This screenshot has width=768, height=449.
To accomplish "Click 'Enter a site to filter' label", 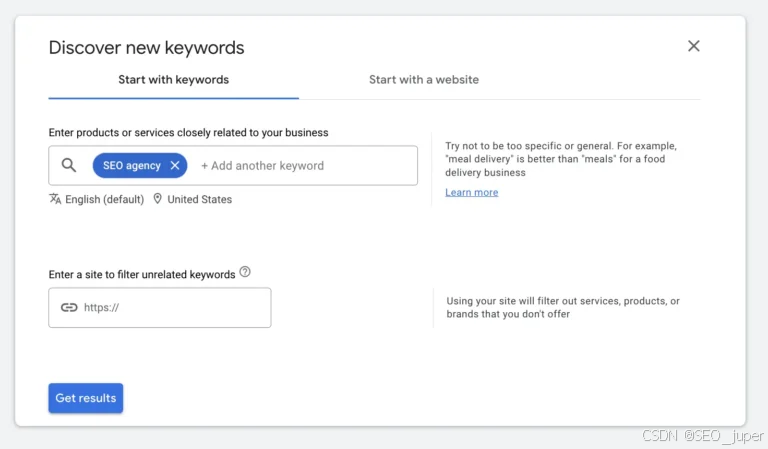I will [x=142, y=275].
